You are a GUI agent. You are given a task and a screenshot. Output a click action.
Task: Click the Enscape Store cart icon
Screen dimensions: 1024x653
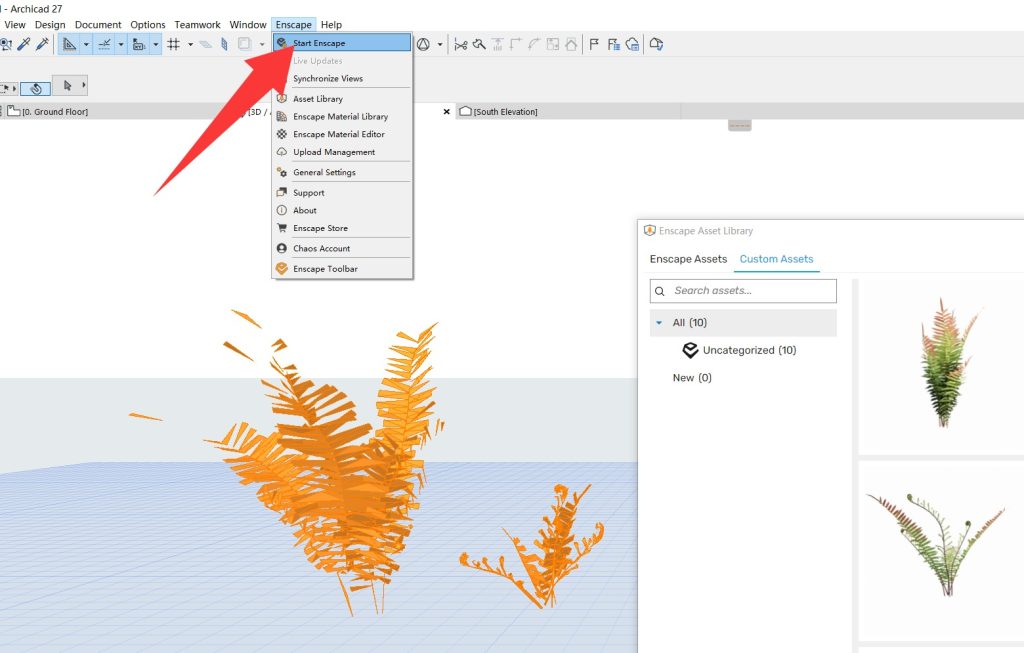point(282,228)
